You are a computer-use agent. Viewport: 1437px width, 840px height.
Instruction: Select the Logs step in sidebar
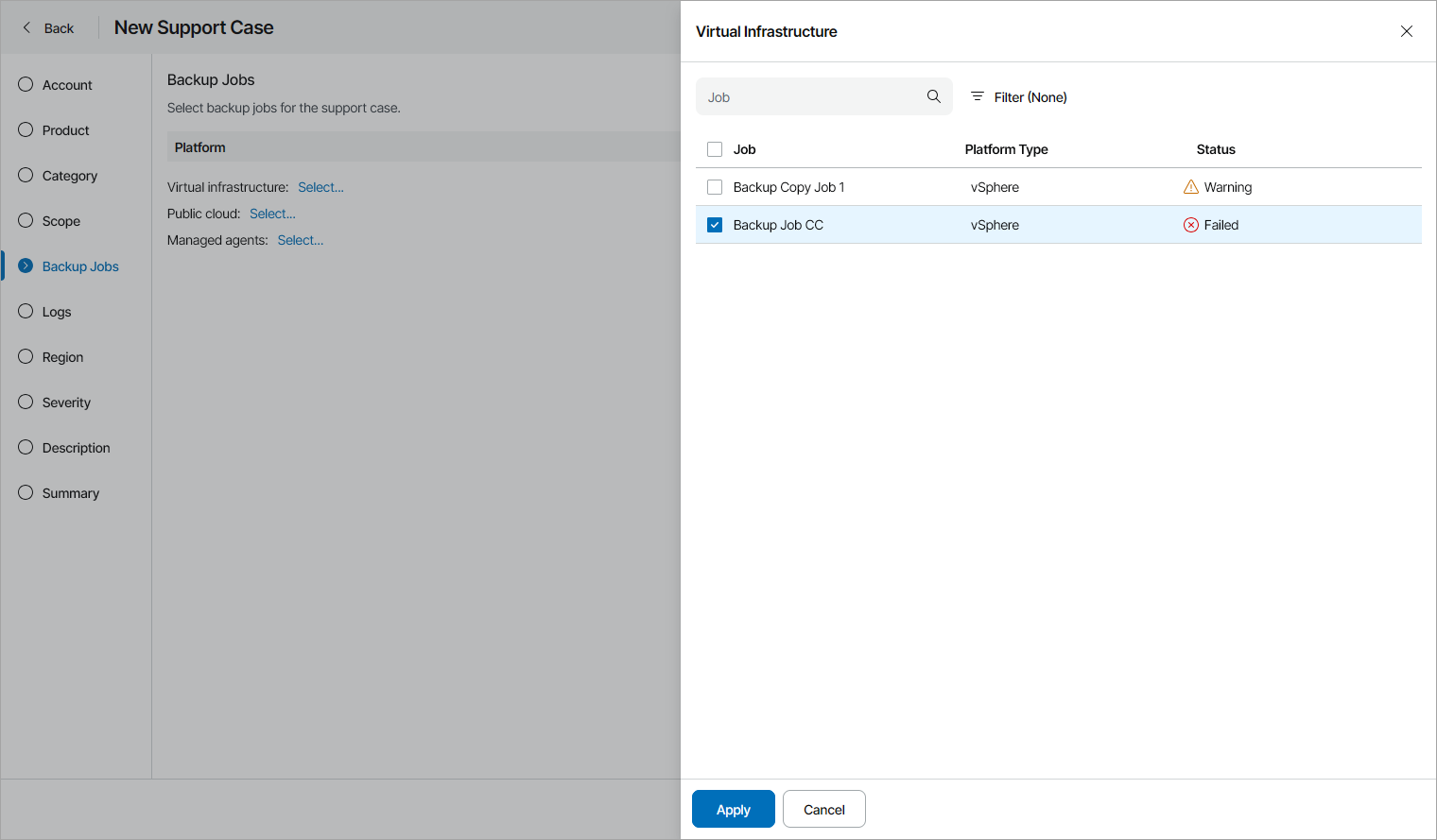56,311
